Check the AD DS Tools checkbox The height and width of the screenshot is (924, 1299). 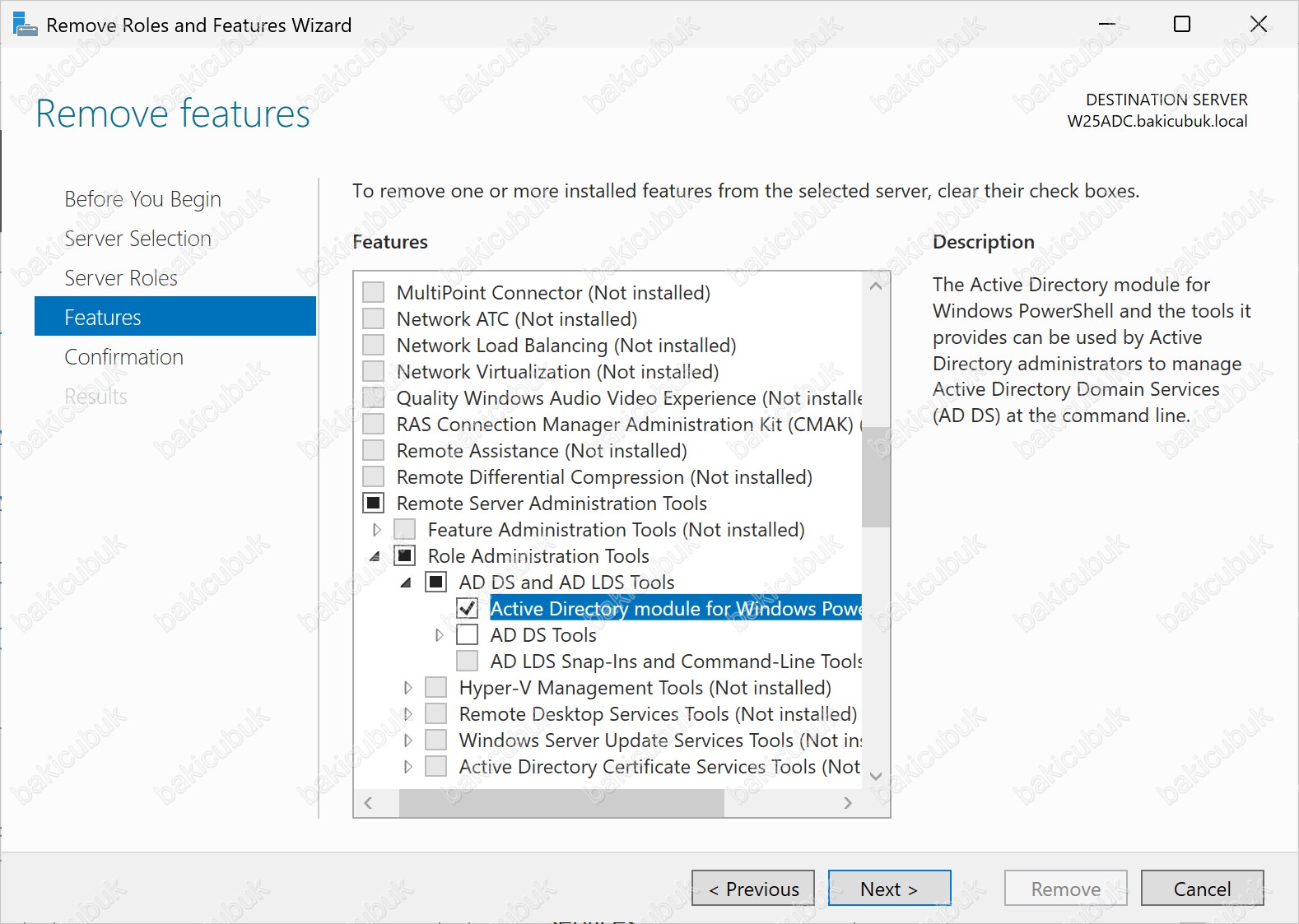tap(468, 635)
